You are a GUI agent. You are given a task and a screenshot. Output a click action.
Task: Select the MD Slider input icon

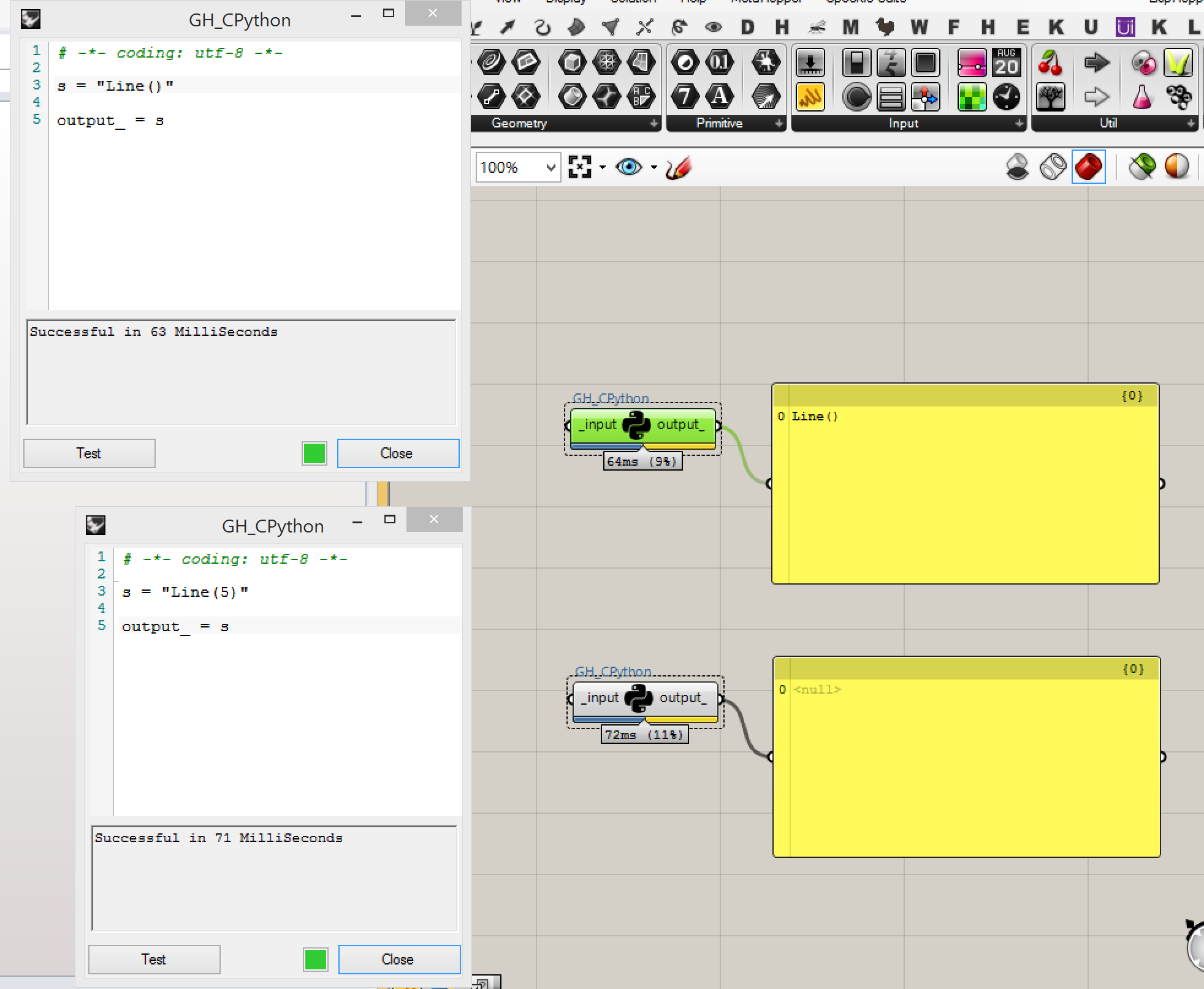click(925, 96)
